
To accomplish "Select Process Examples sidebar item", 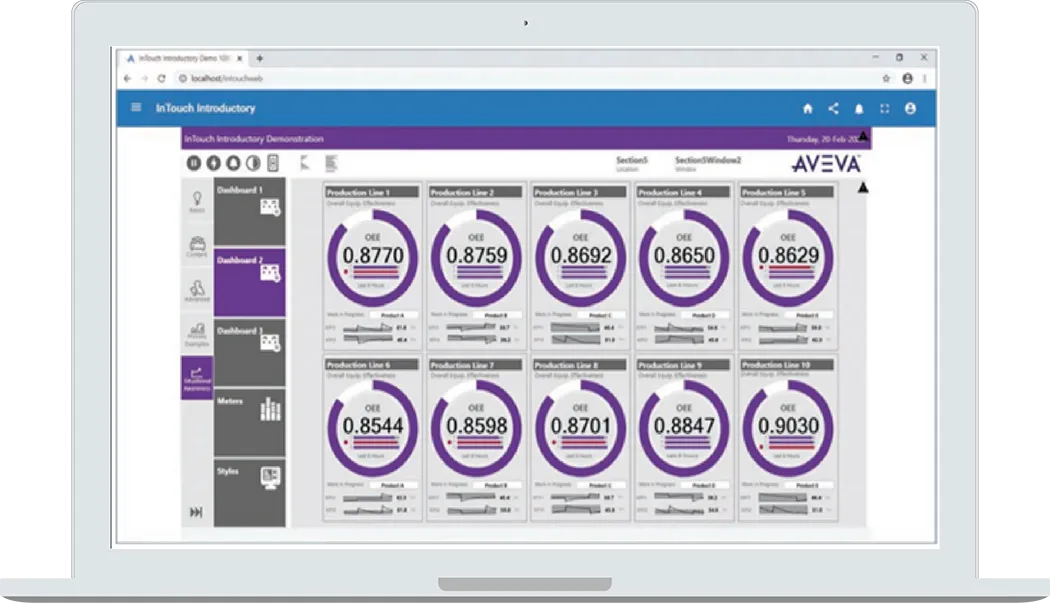I will click(x=197, y=335).
